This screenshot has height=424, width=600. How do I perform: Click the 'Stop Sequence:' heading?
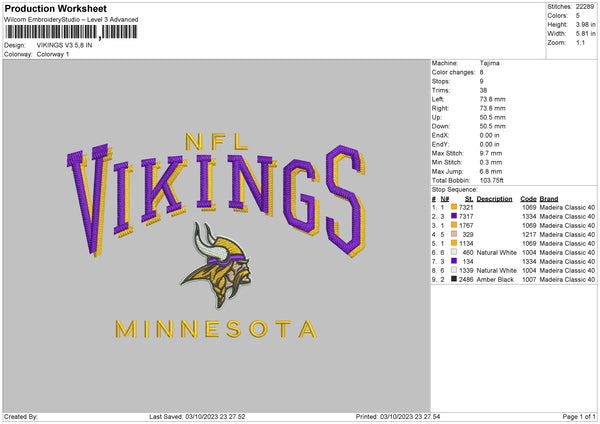pyautogui.click(x=455, y=189)
